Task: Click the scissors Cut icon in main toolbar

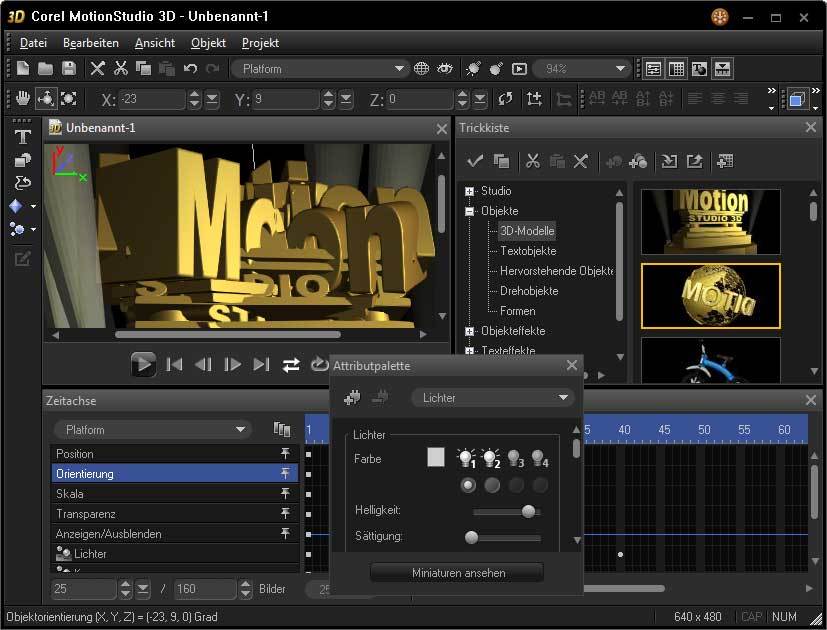Action: point(121,69)
